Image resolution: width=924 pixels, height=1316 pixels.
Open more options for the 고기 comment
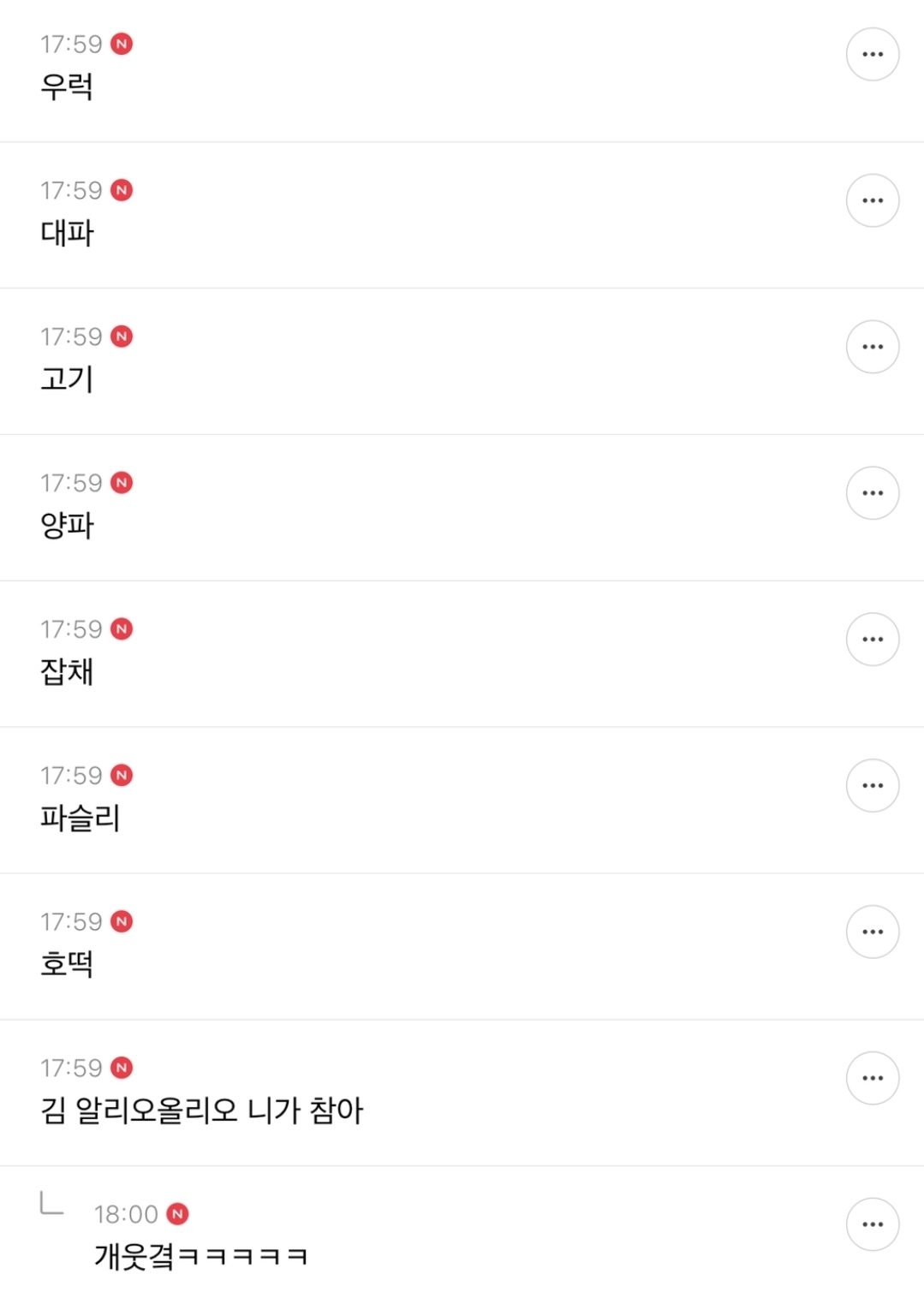872,347
